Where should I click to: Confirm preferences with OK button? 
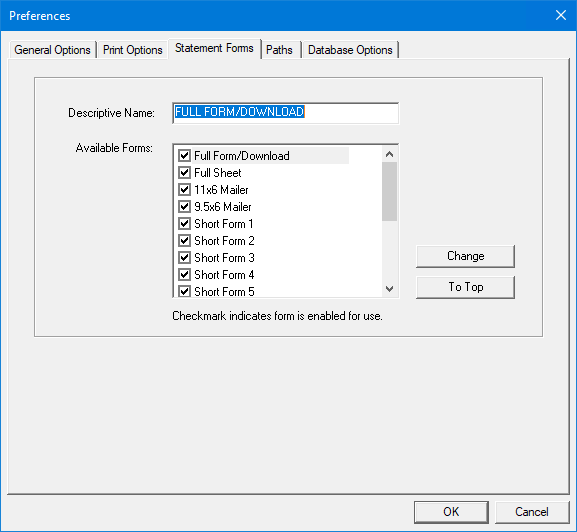451,512
